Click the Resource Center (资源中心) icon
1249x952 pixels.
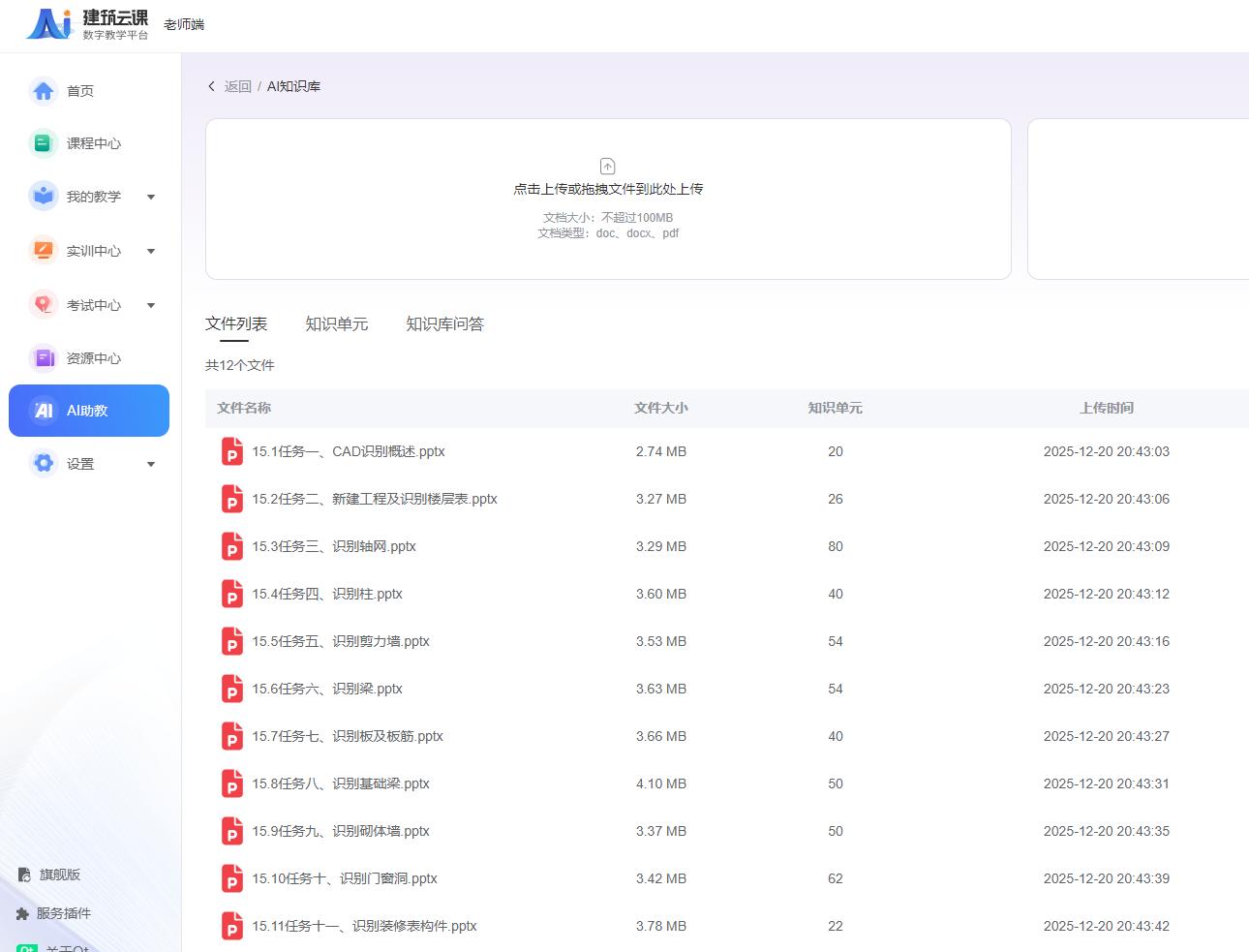point(43,358)
